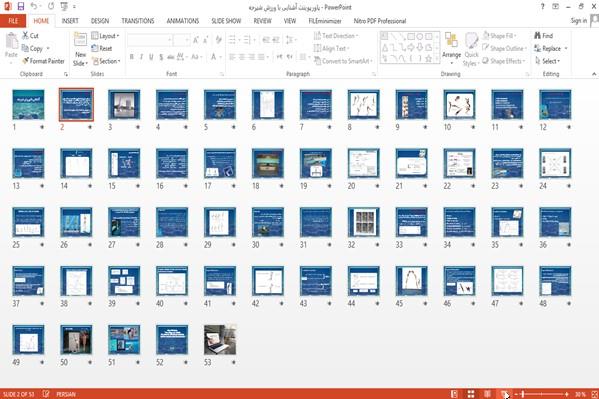Collapse the ribbon with the arrow

tap(594, 74)
